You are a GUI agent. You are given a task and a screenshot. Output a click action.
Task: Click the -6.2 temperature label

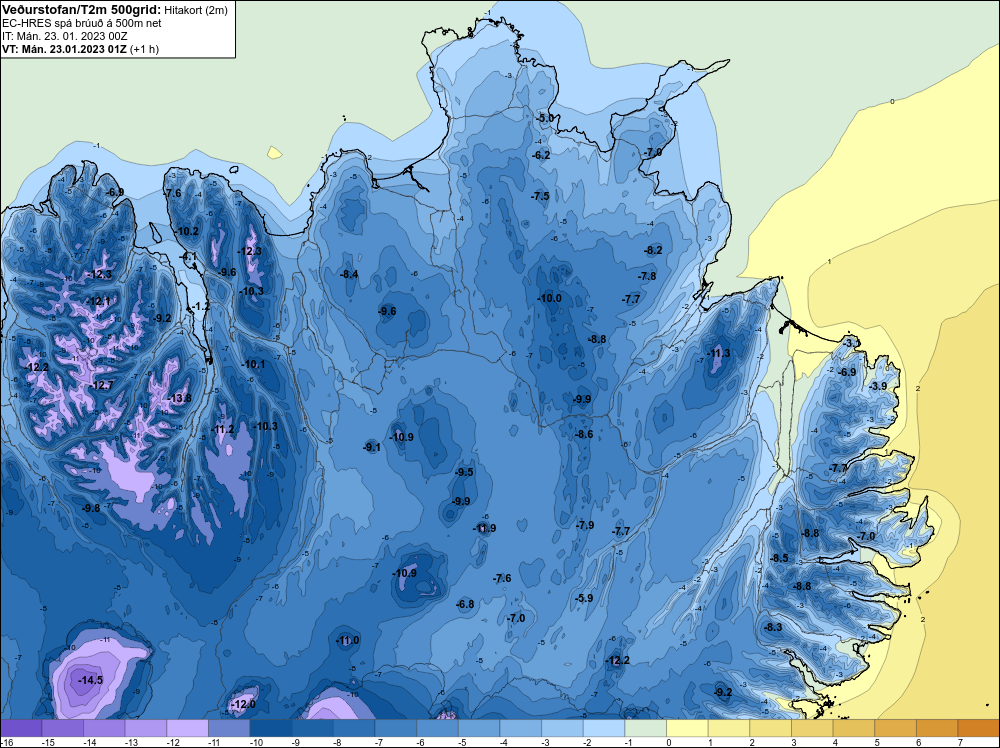click(x=541, y=155)
